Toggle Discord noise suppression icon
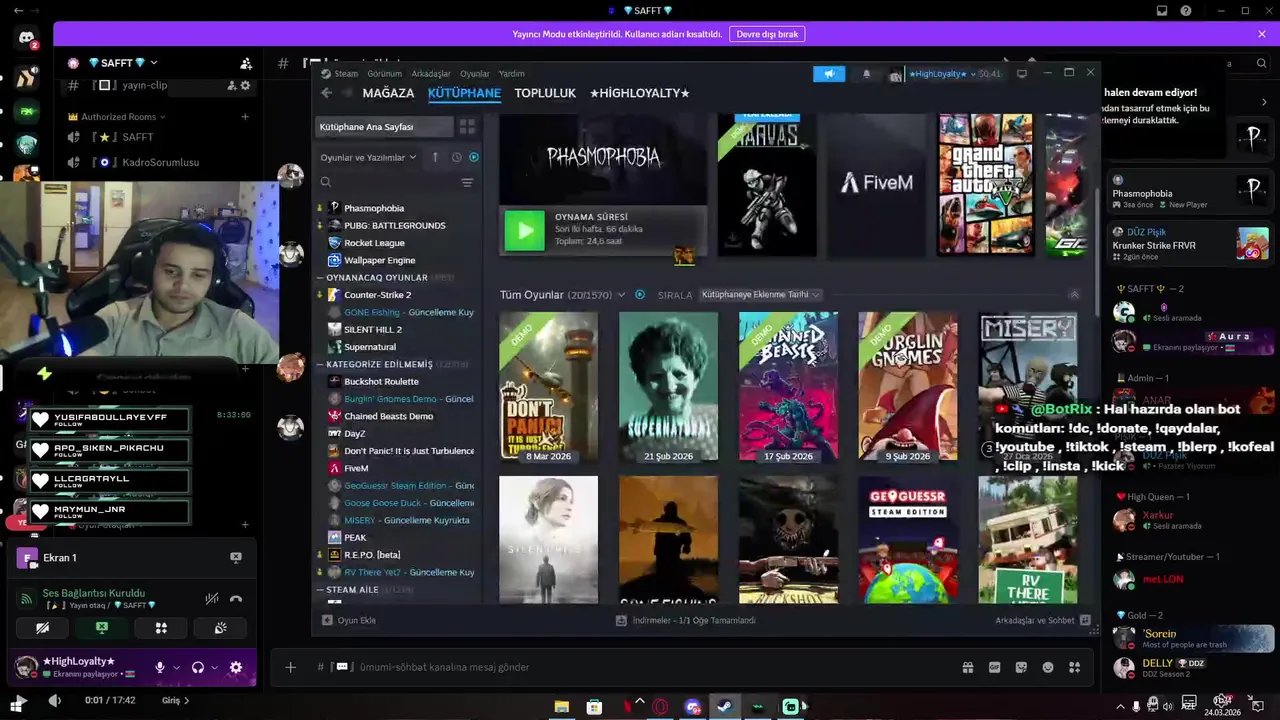 [211, 599]
